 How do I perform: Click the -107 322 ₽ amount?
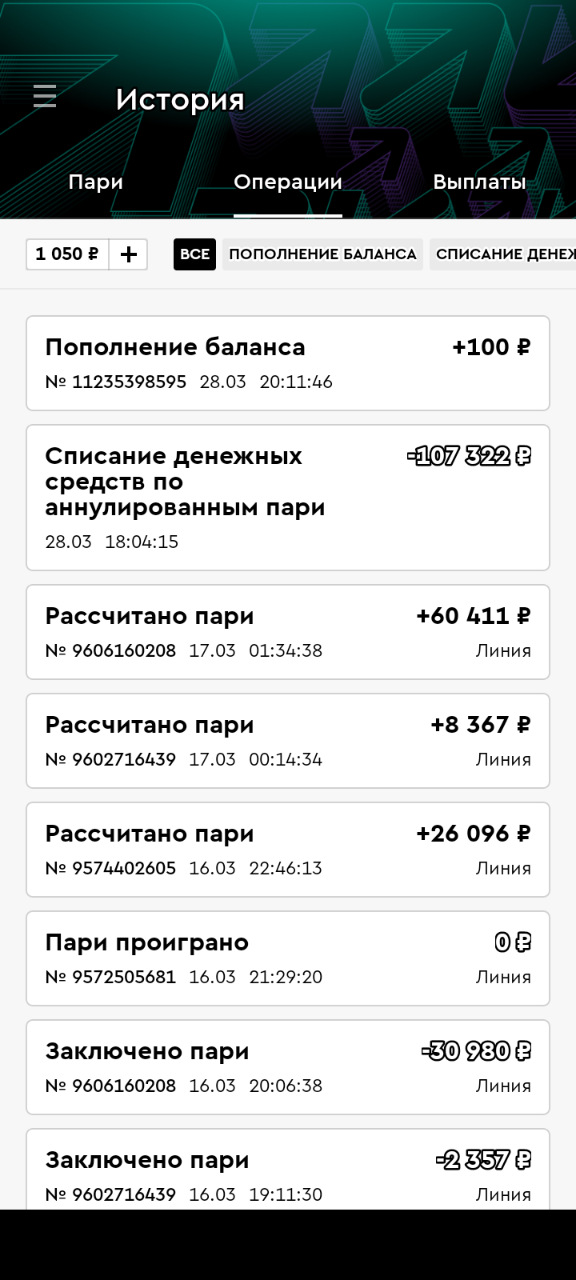(469, 456)
